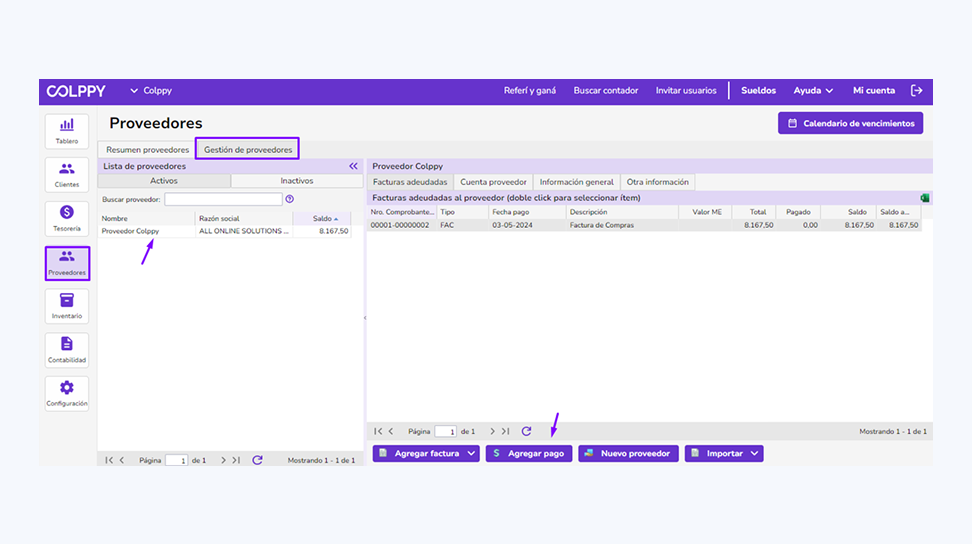Go to first page of invoices table
Image resolution: width=972 pixels, height=544 pixels.
[378, 431]
